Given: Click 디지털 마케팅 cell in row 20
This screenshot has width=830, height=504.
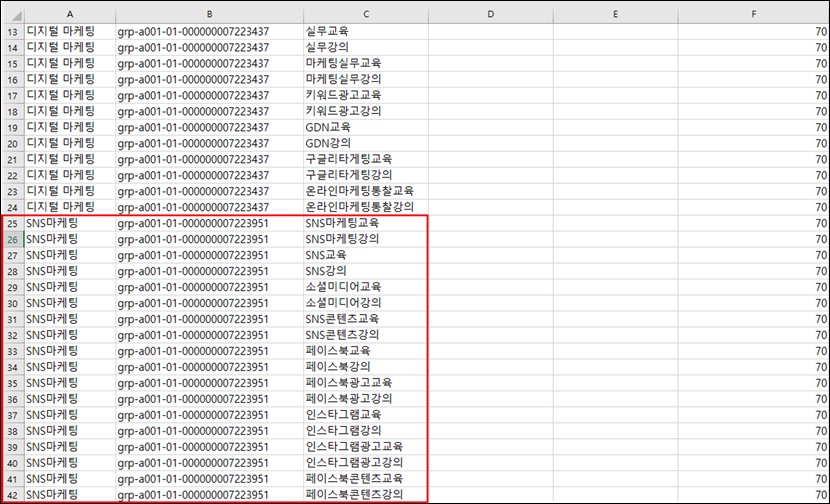Looking at the screenshot, I should [x=70, y=143].
